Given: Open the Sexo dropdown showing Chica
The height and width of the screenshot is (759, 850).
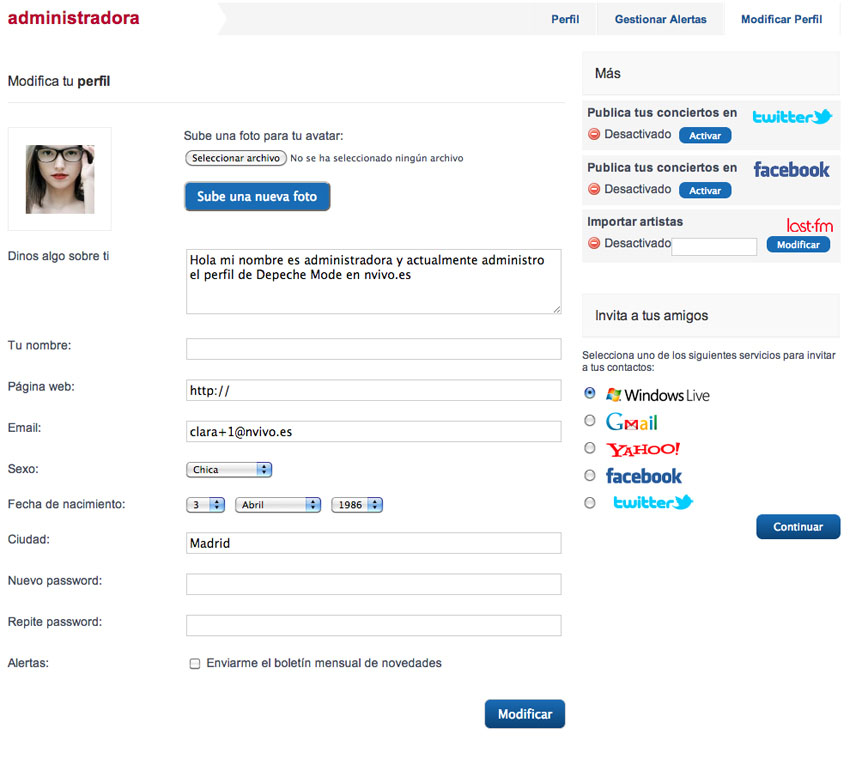Looking at the screenshot, I should [x=229, y=469].
